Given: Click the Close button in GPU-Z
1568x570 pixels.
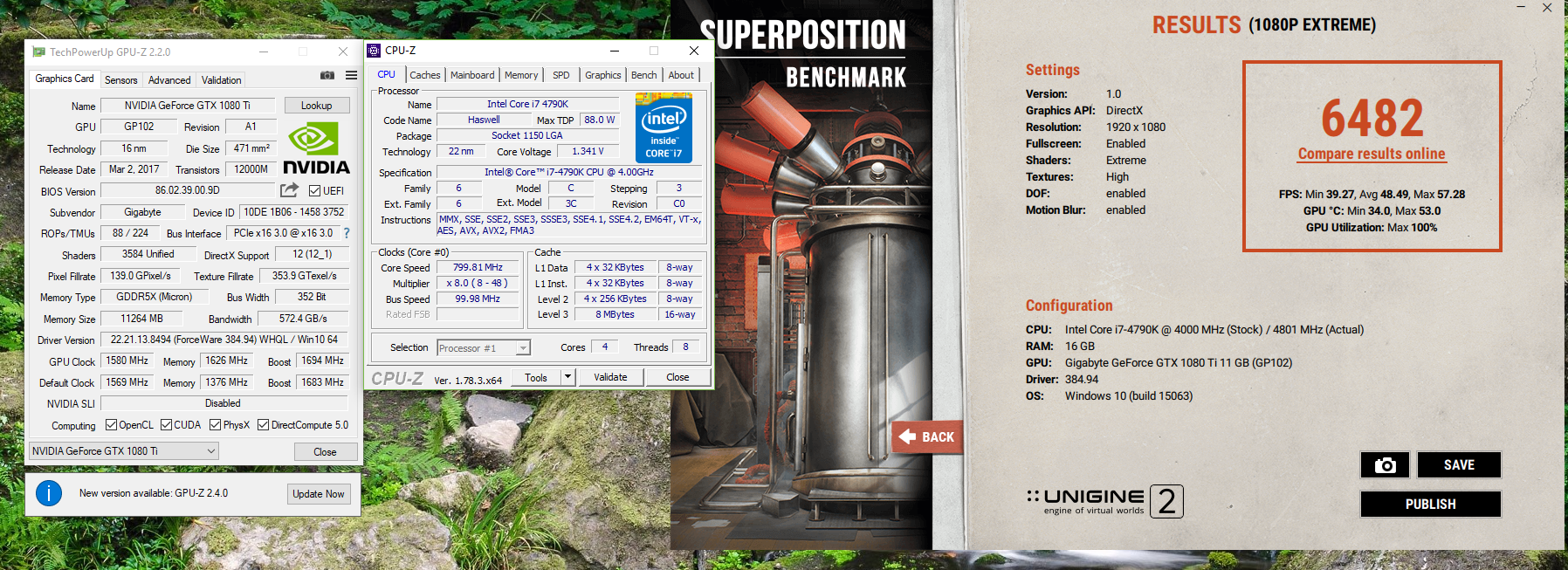Looking at the screenshot, I should coord(325,451).
